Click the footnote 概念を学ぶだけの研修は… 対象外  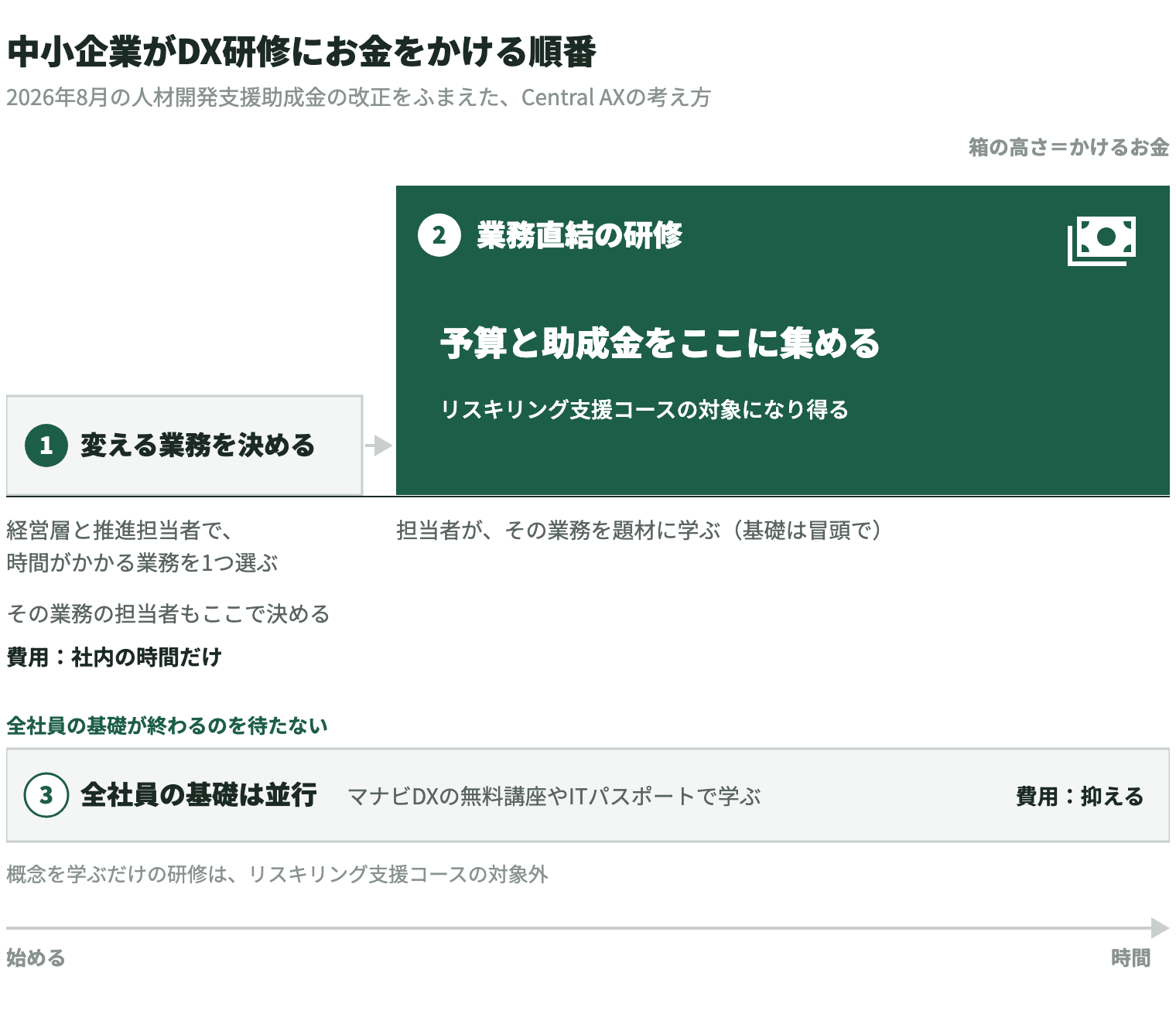pyautogui.click(x=278, y=875)
